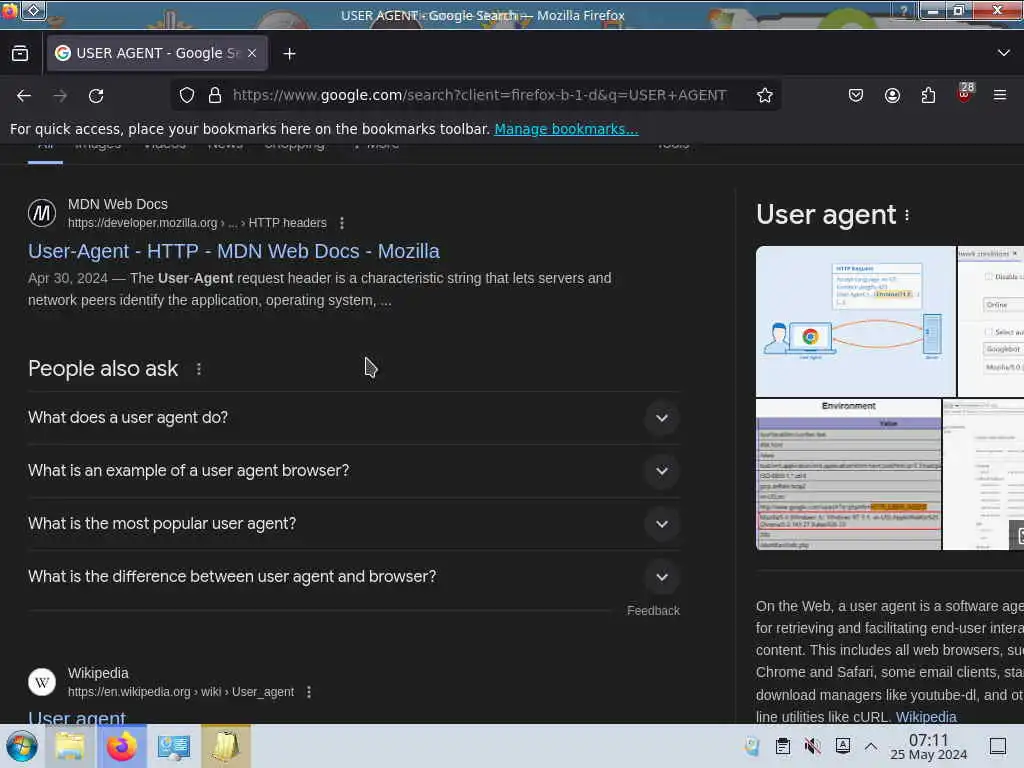Click the Feedback link

[653, 611]
